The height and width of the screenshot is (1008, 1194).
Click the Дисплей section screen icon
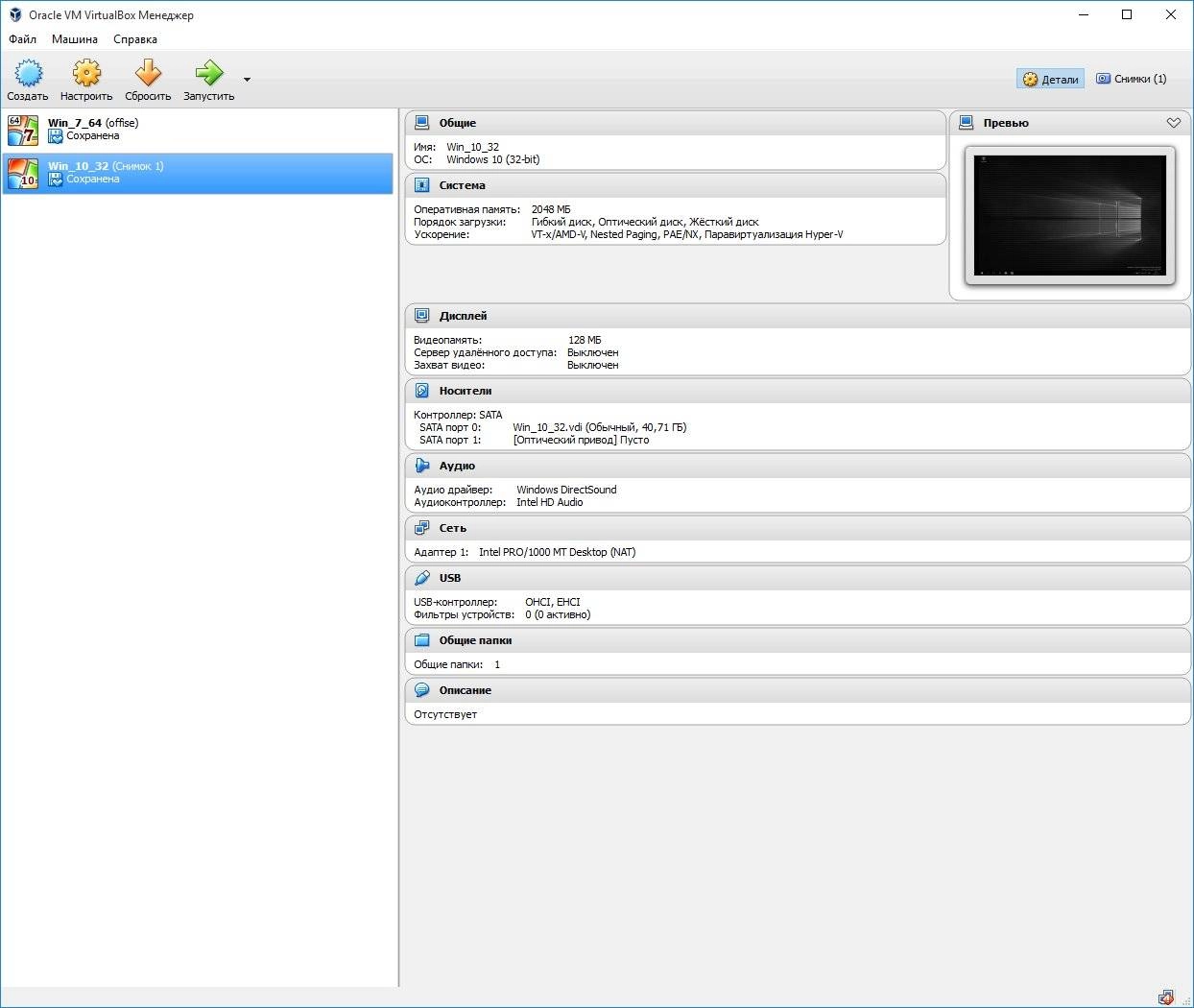tap(421, 316)
